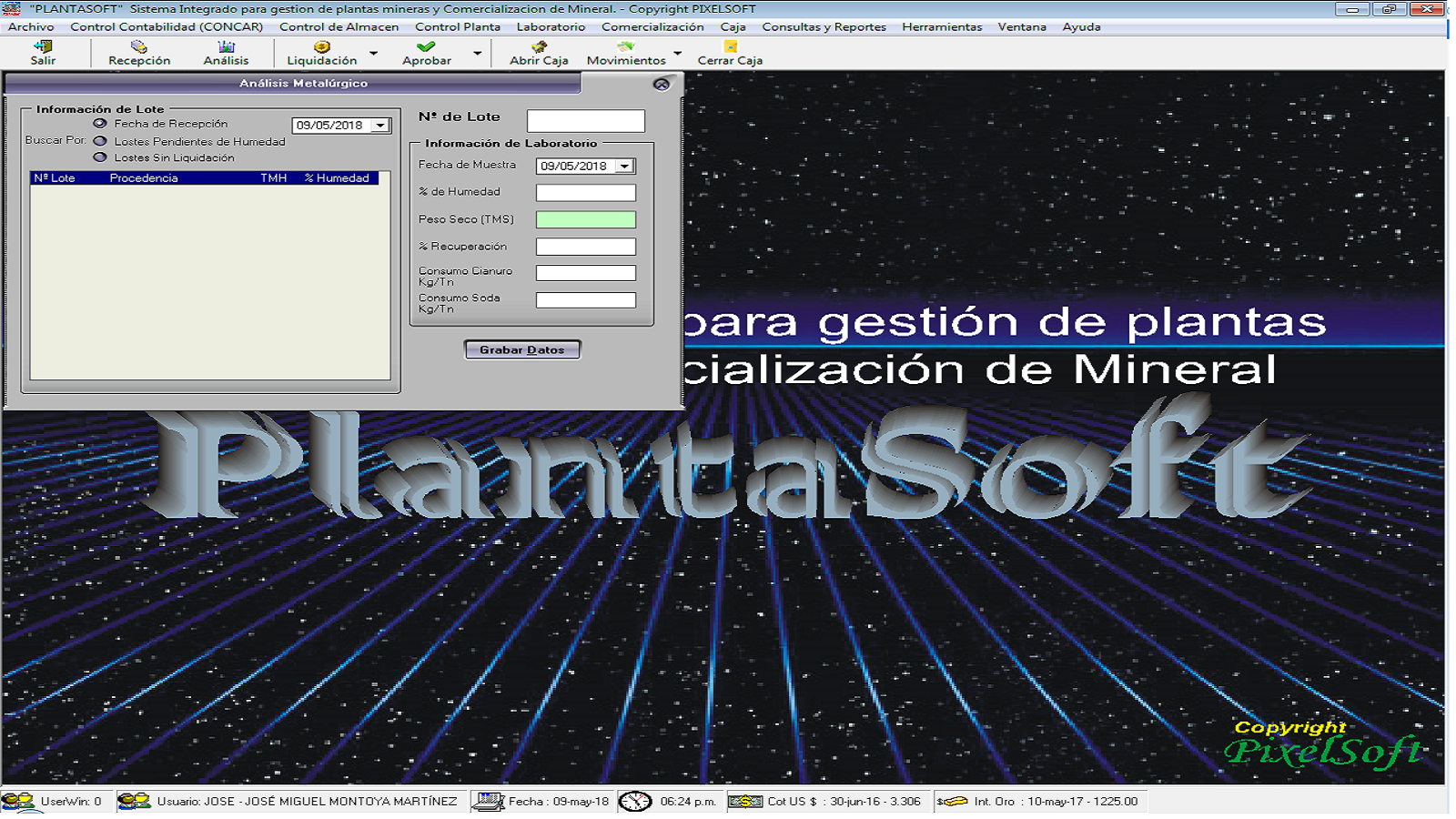
Task: Click the Análisis toolbar icon
Action: pos(226,47)
